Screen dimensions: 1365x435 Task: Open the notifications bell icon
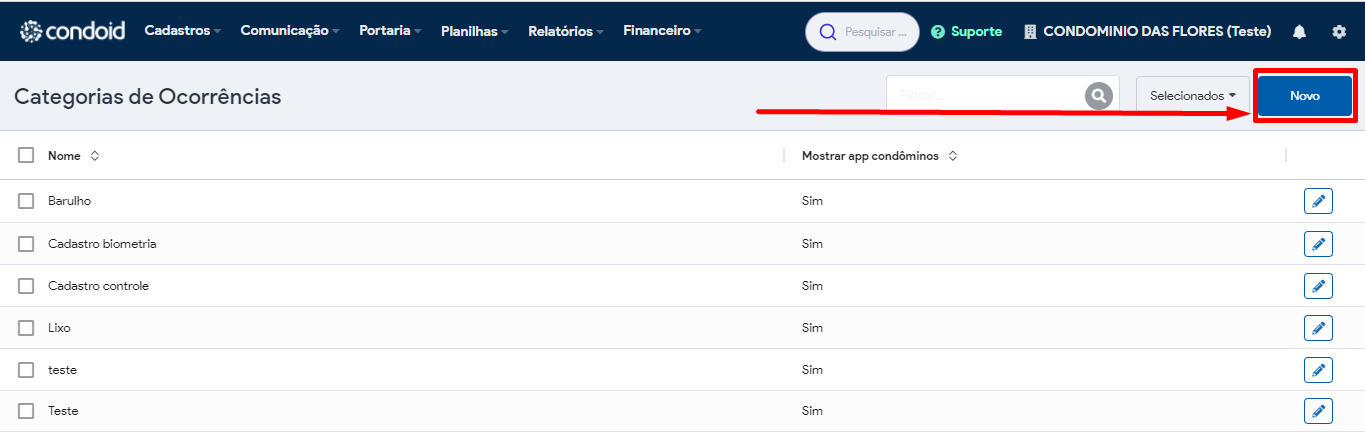click(1299, 32)
